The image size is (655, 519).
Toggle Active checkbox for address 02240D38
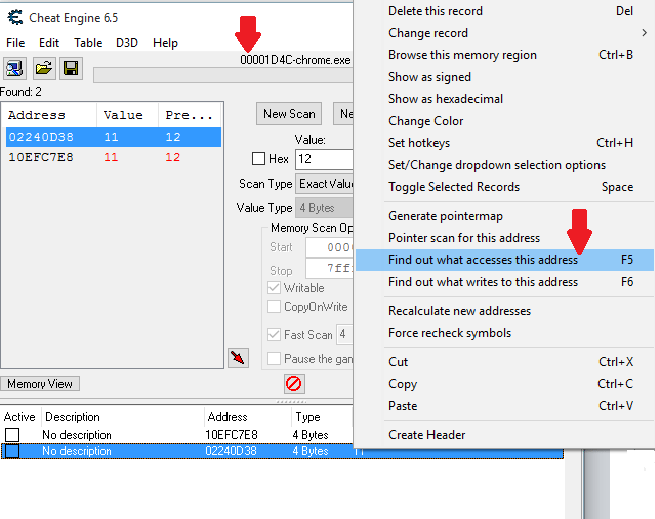[x=12, y=451]
